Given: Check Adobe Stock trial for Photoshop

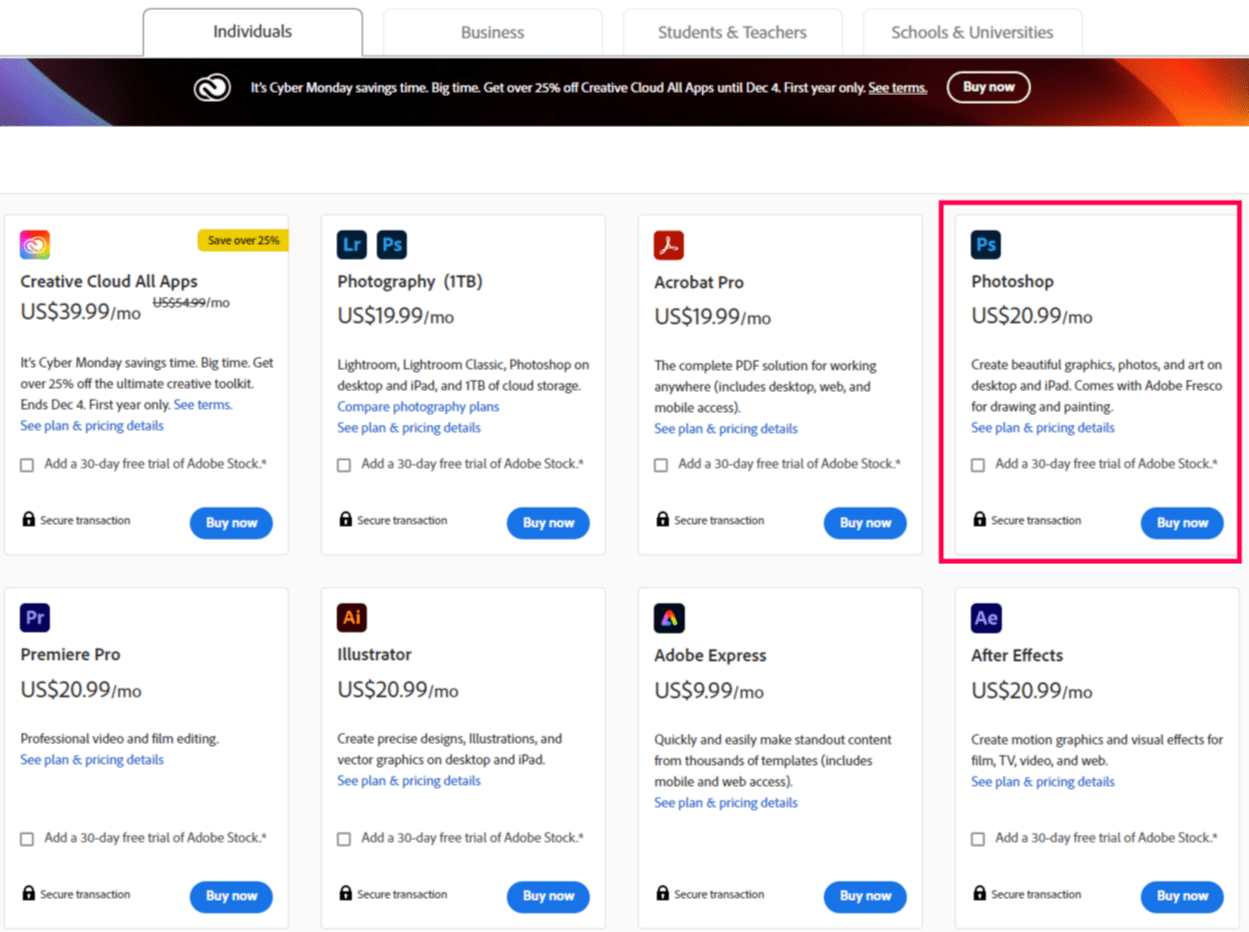Looking at the screenshot, I should pyautogui.click(x=978, y=465).
